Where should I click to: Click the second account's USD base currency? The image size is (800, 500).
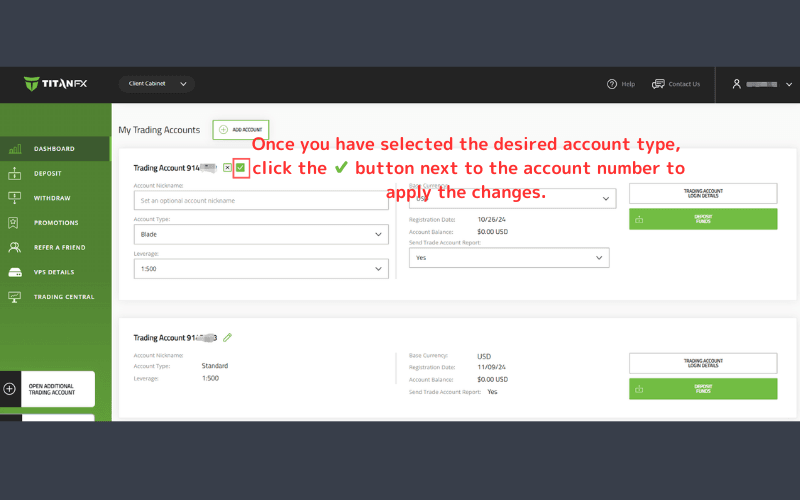tap(484, 356)
